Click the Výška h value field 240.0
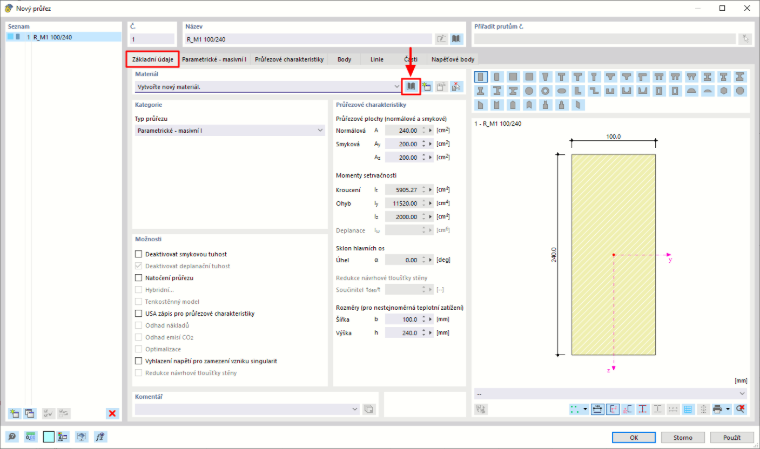 (x=402, y=333)
